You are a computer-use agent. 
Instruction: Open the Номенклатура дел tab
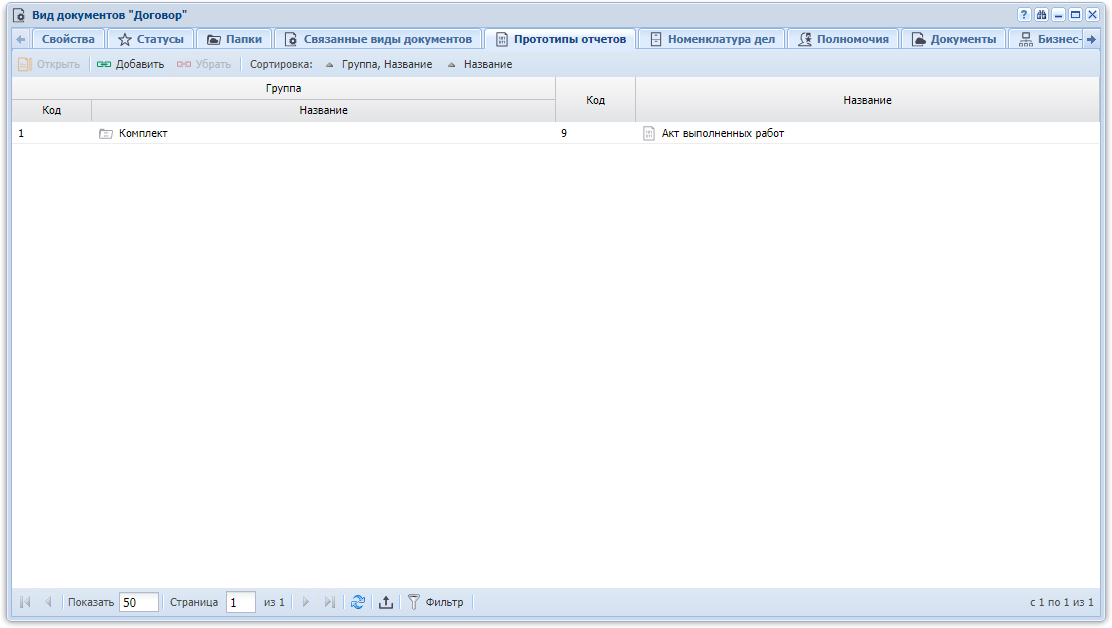click(712, 39)
